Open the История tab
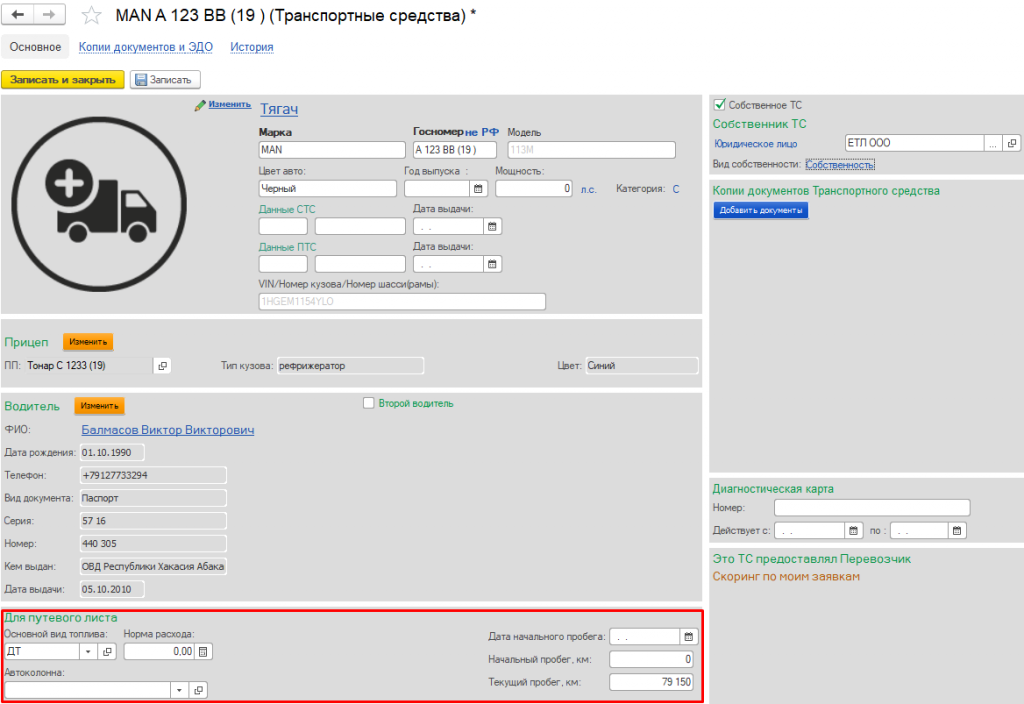This screenshot has height=704, width=1024. click(251, 47)
